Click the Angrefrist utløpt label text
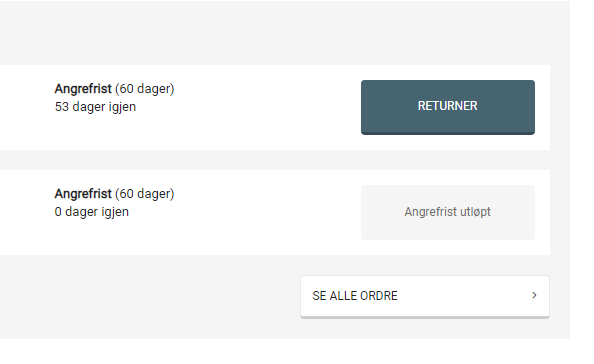This screenshot has width=594, height=364. pos(447,212)
